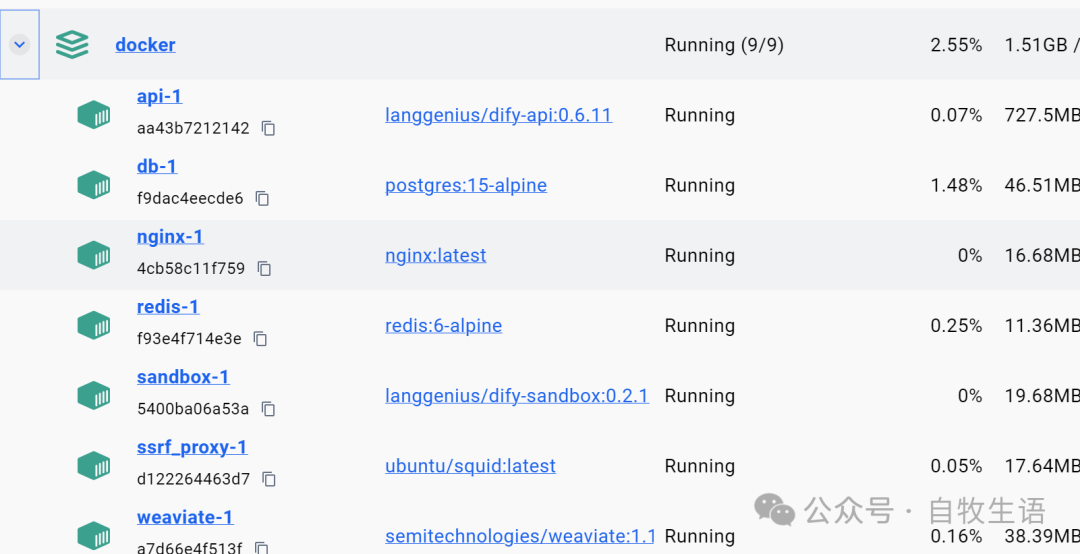
Task: Select redis-1 memory value 11.36MB
Action: (x=1042, y=326)
